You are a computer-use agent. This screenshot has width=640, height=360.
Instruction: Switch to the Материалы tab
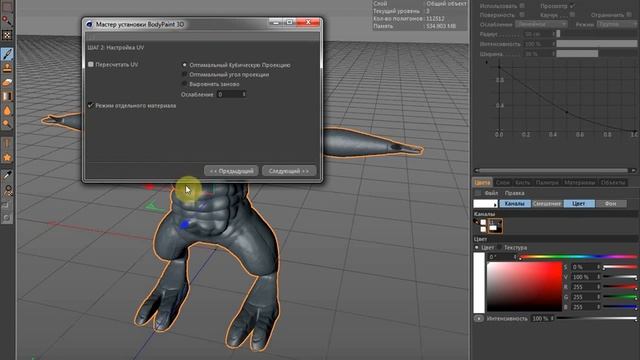[x=580, y=182]
